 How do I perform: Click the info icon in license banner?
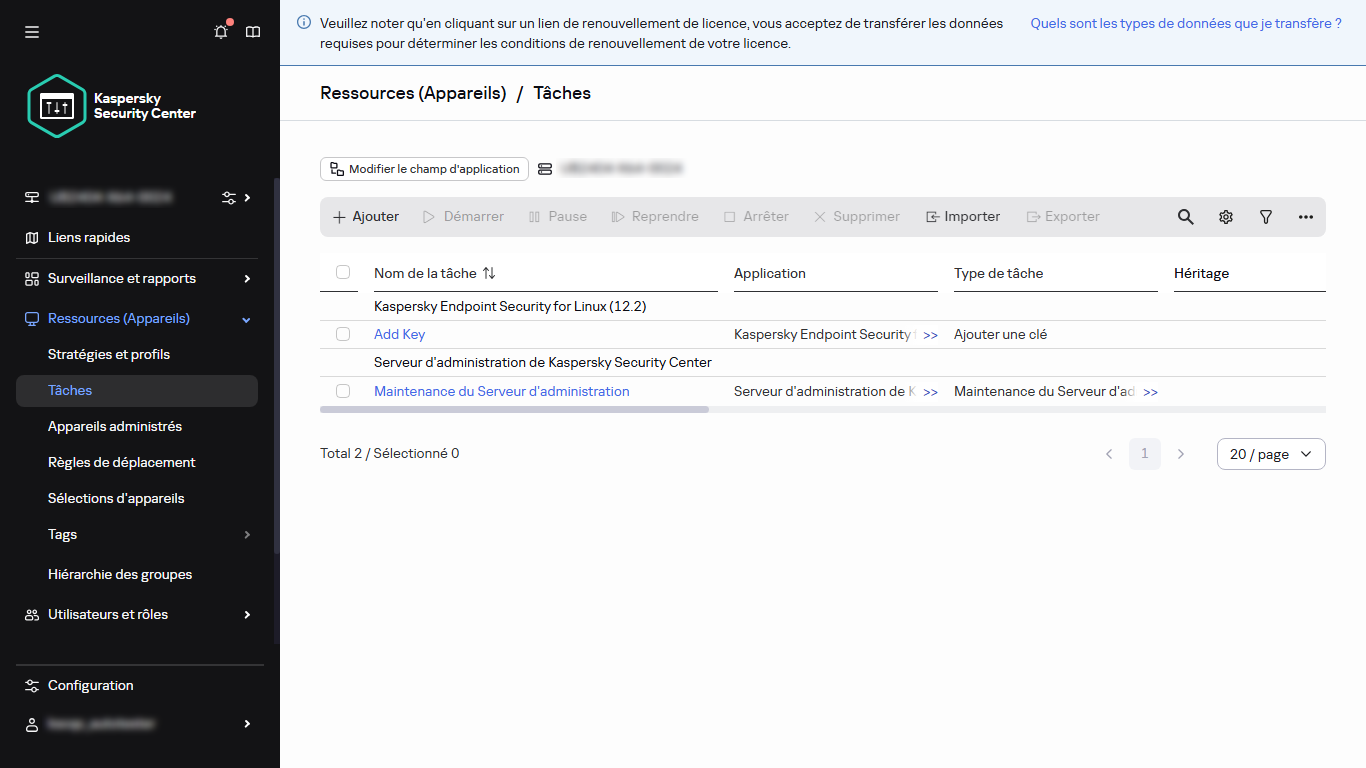pyautogui.click(x=304, y=22)
